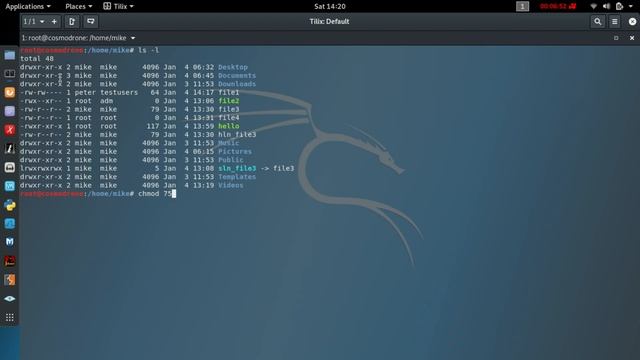Open the system menu arrow at top right
The height and width of the screenshot is (360, 640).
[x=631, y=6]
